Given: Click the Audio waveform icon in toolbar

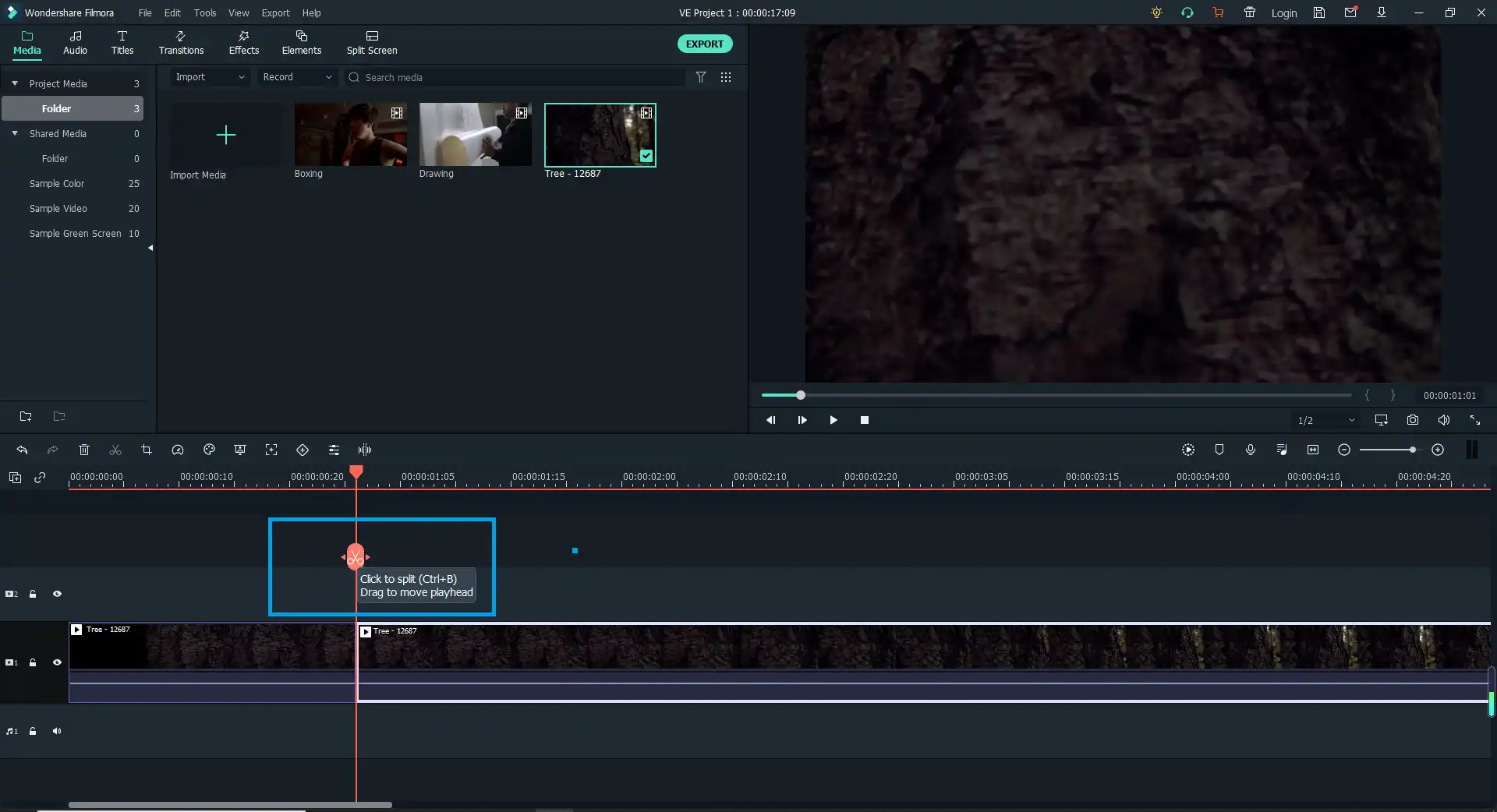Looking at the screenshot, I should (x=365, y=450).
